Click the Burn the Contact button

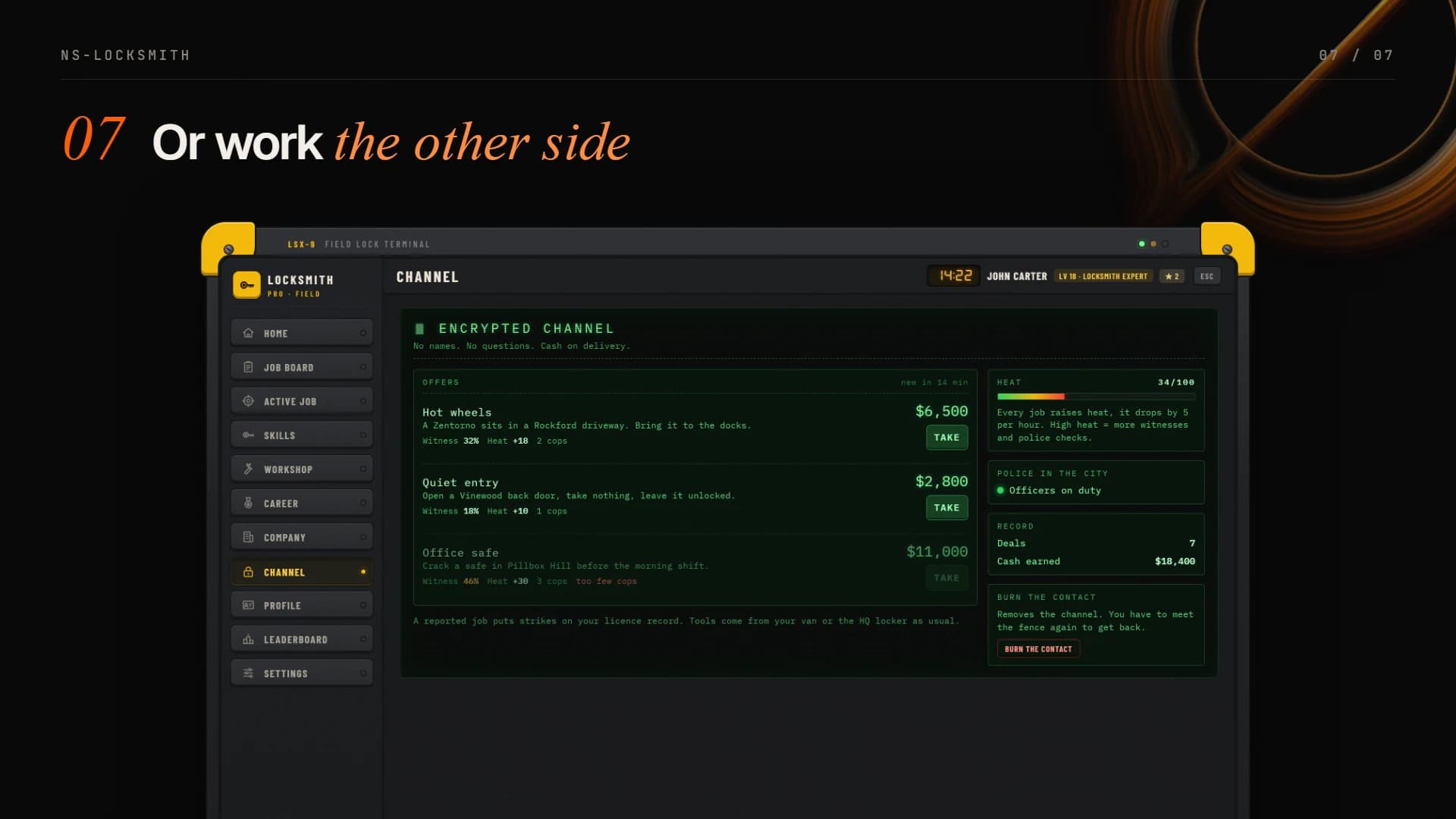tap(1038, 649)
